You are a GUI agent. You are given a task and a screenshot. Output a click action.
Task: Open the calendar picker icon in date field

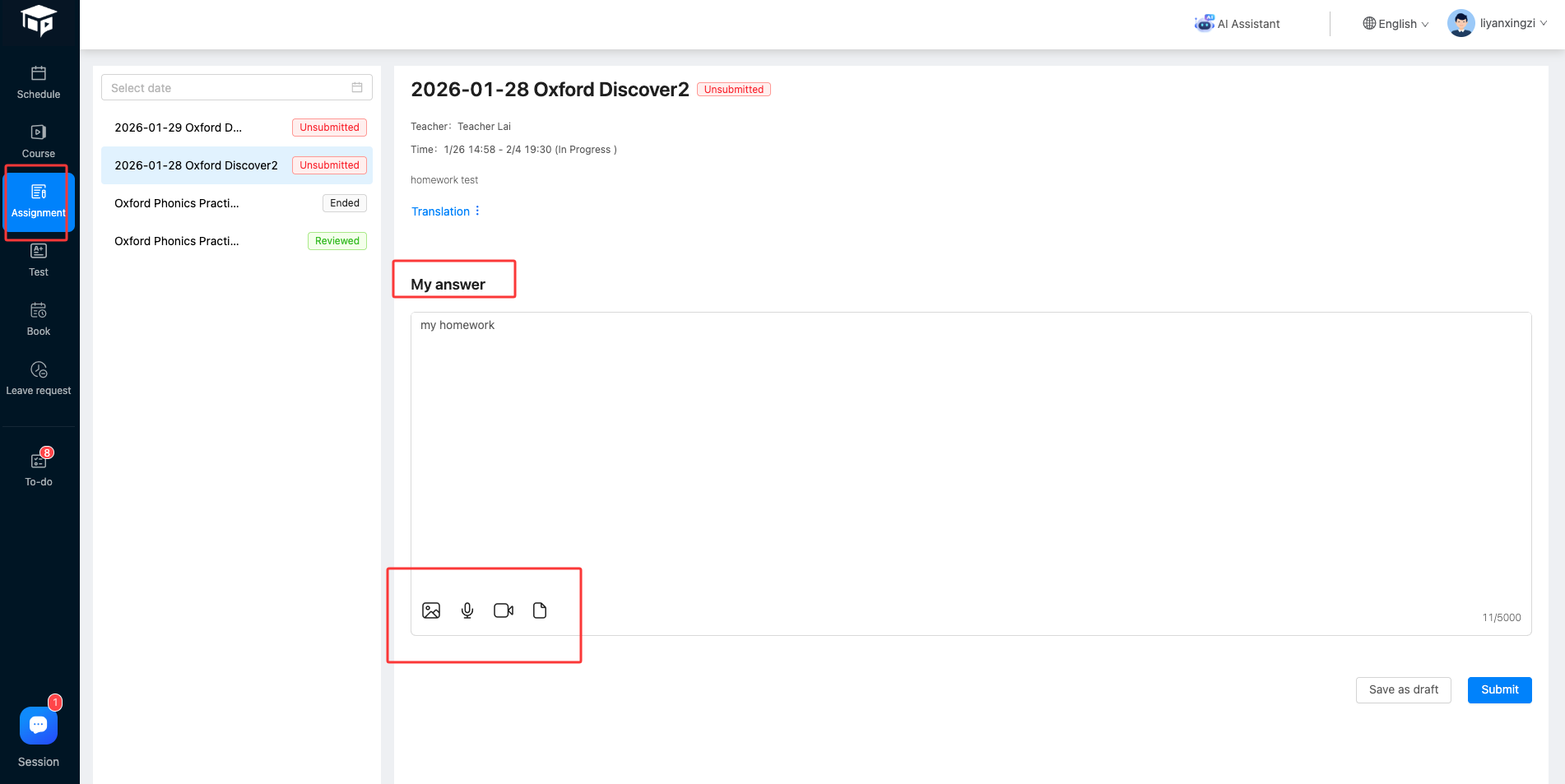pyautogui.click(x=357, y=87)
